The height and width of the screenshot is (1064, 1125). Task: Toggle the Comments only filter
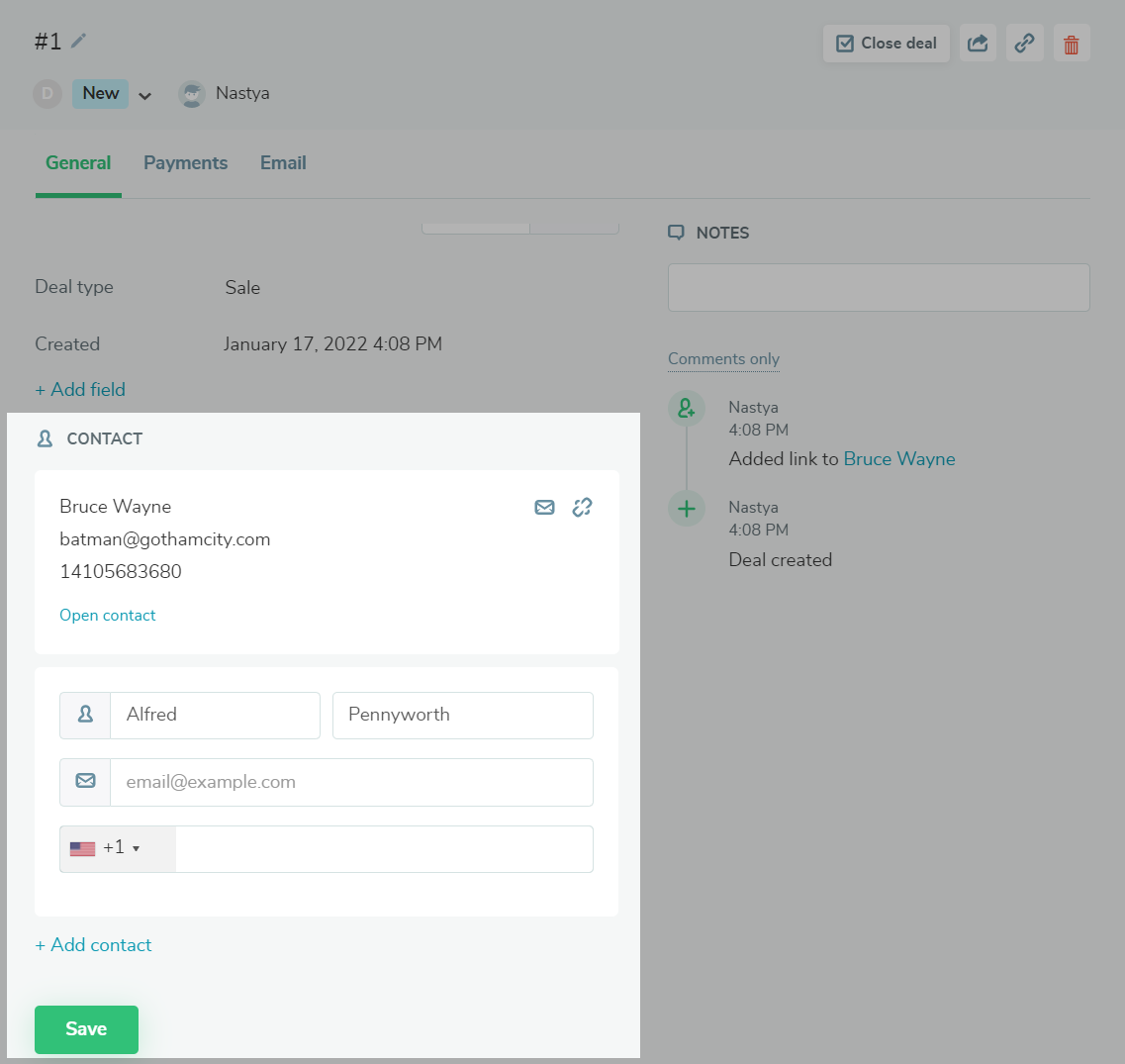point(723,359)
